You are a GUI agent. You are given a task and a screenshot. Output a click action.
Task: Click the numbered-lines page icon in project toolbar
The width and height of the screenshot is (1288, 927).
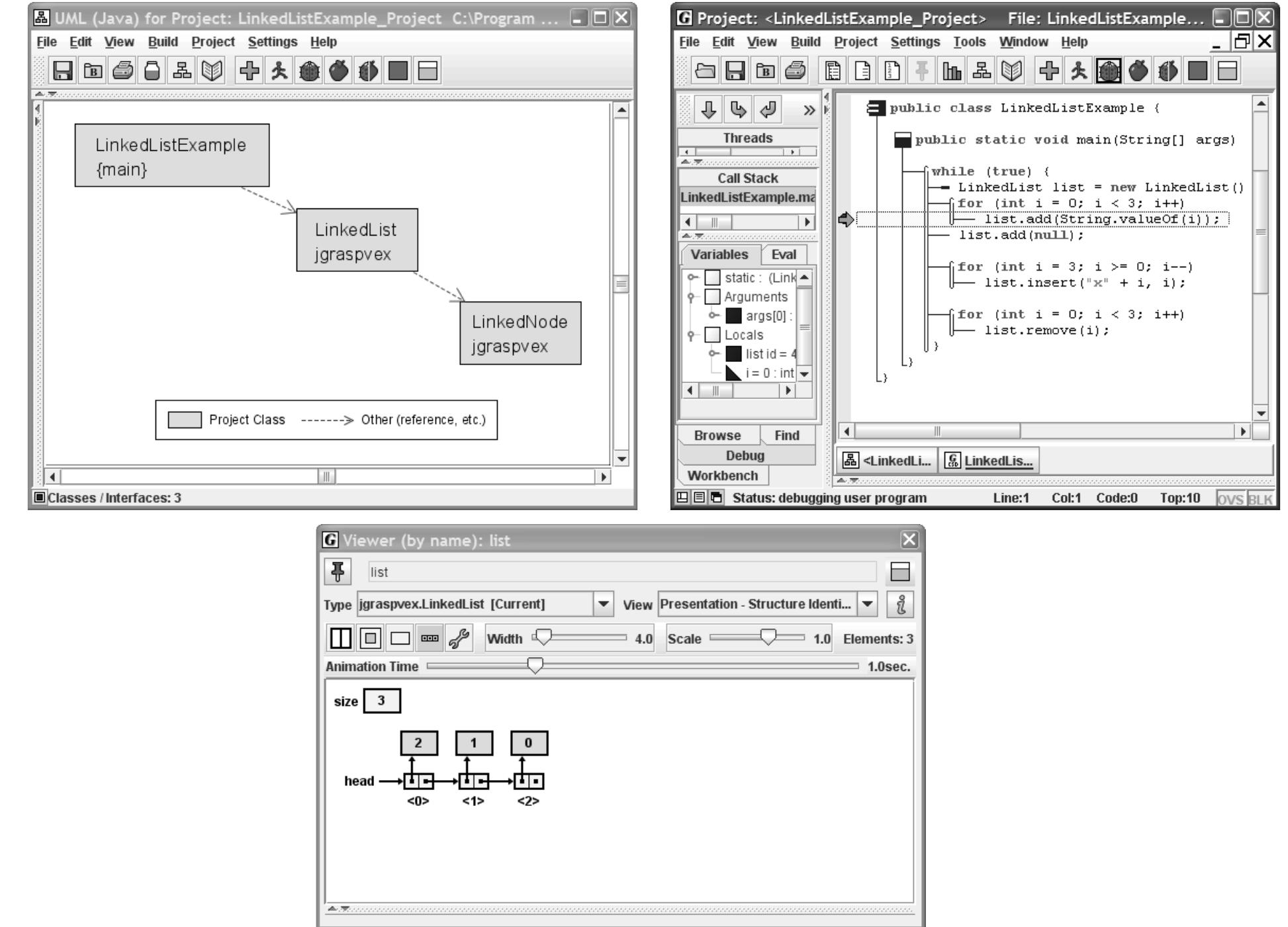pos(892,71)
